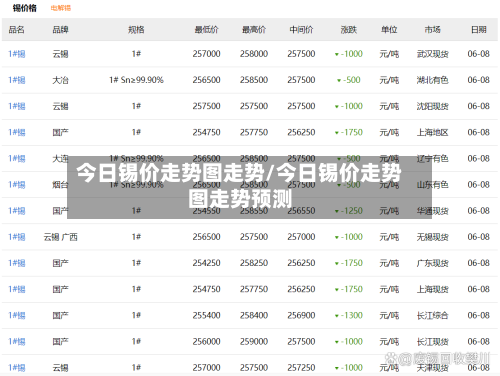Viewport: 500px width, 376px height.
Task: Select the 武汉现货 market cell
Action: coord(432,54)
